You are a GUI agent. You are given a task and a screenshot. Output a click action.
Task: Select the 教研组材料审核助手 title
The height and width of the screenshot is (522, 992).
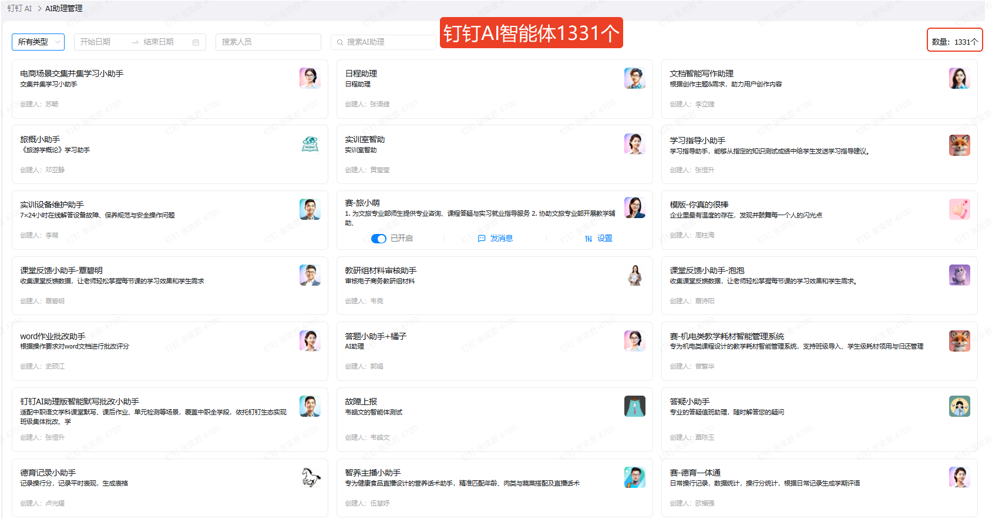pyautogui.click(x=380, y=270)
